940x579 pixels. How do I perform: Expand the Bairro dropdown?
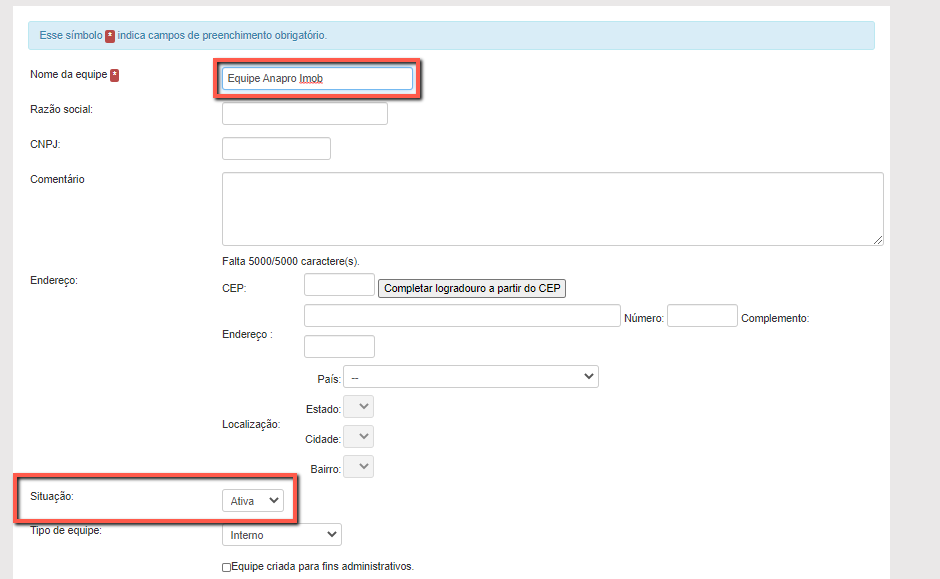[358, 467]
